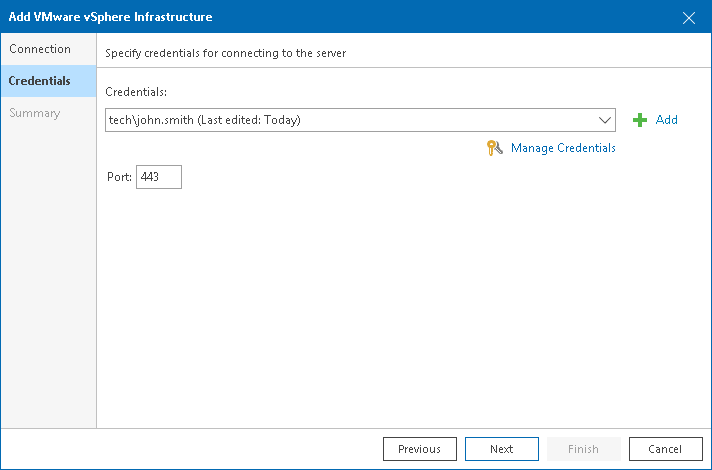Open the Manage Credentials link
Viewport: 712px width, 470px height.
click(x=563, y=148)
